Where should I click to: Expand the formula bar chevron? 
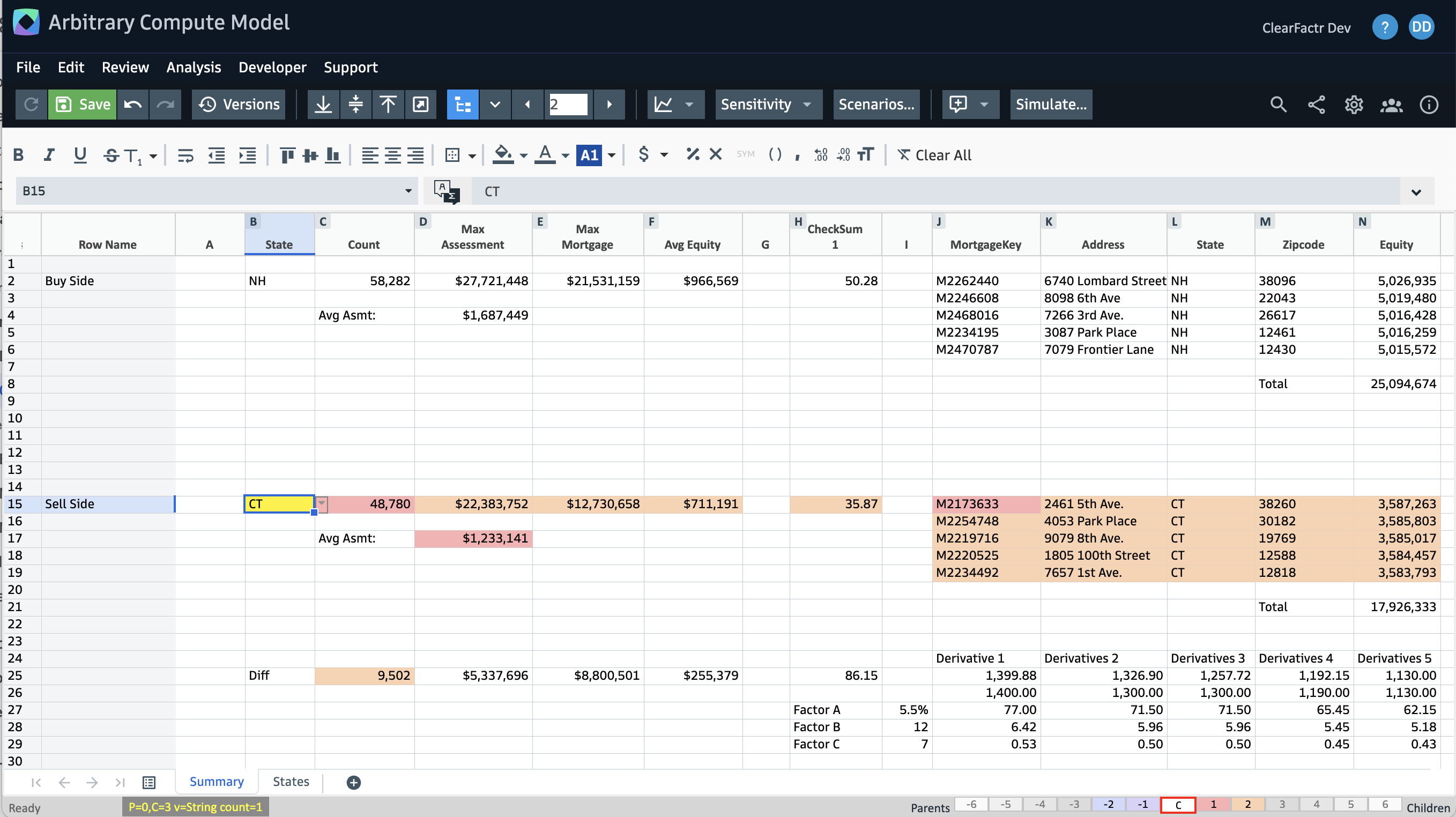1416,192
